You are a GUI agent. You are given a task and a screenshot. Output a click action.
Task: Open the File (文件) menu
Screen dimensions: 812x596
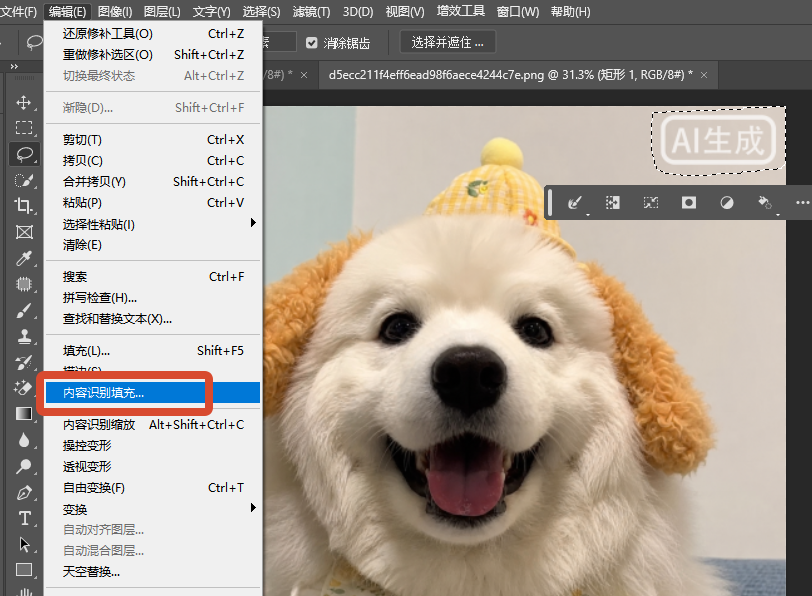pyautogui.click(x=18, y=11)
